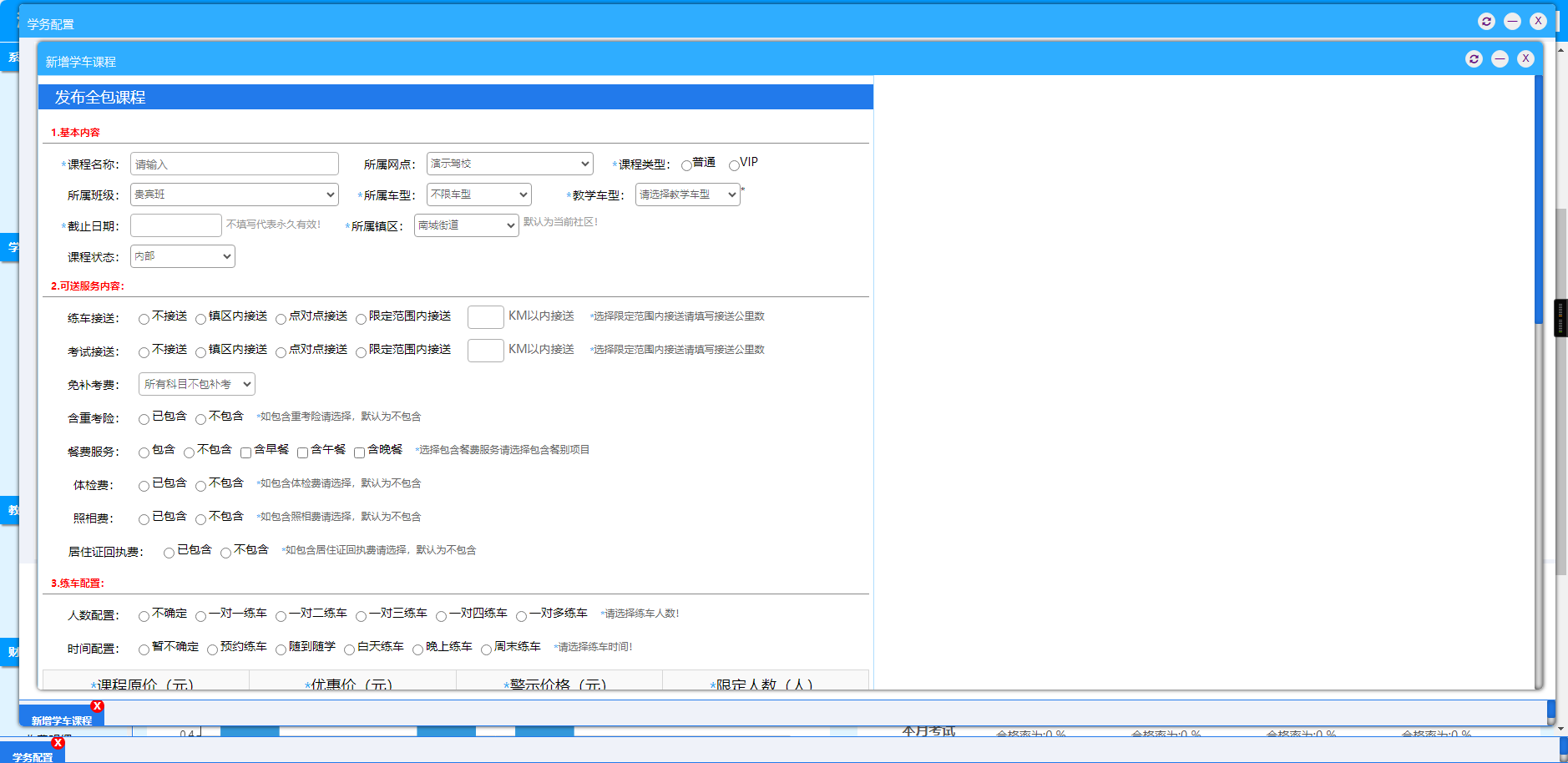This screenshot has width=1568, height=763.
Task: Open the 教学车型 selection dropdown
Action: (687, 194)
